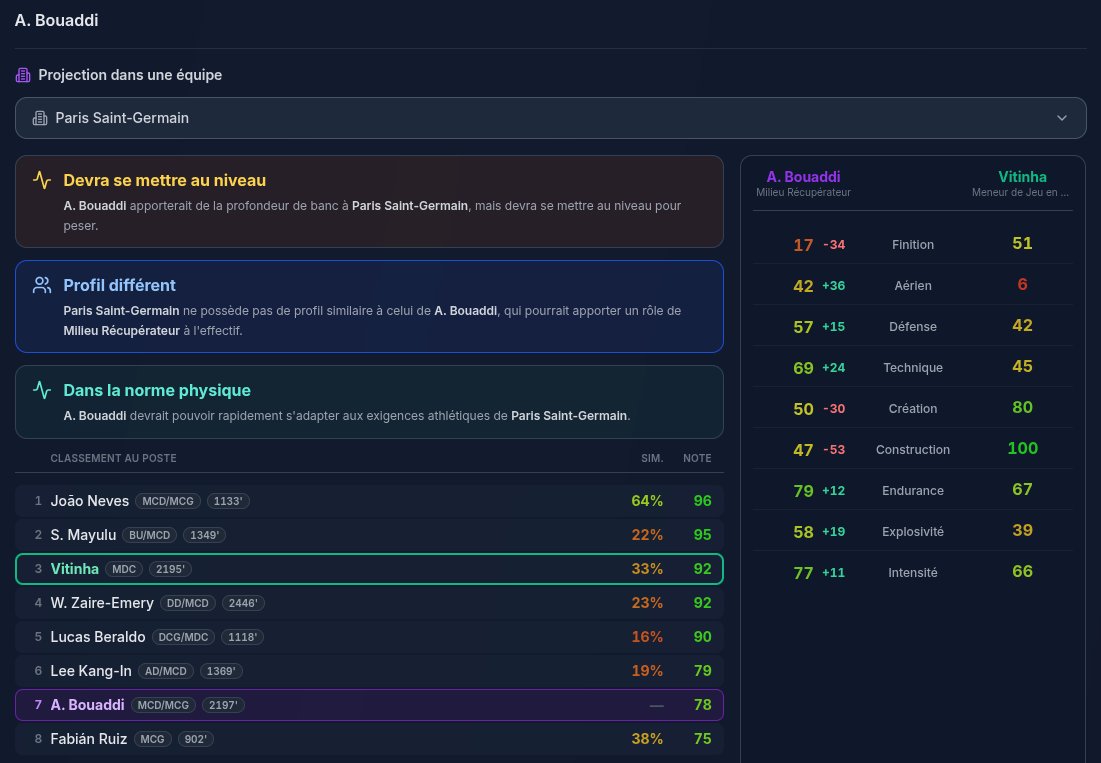Click the -53 Construction difference value

click(833, 450)
